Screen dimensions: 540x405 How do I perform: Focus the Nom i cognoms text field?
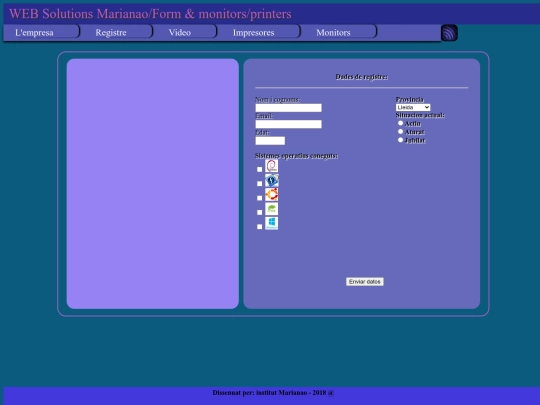click(289, 108)
